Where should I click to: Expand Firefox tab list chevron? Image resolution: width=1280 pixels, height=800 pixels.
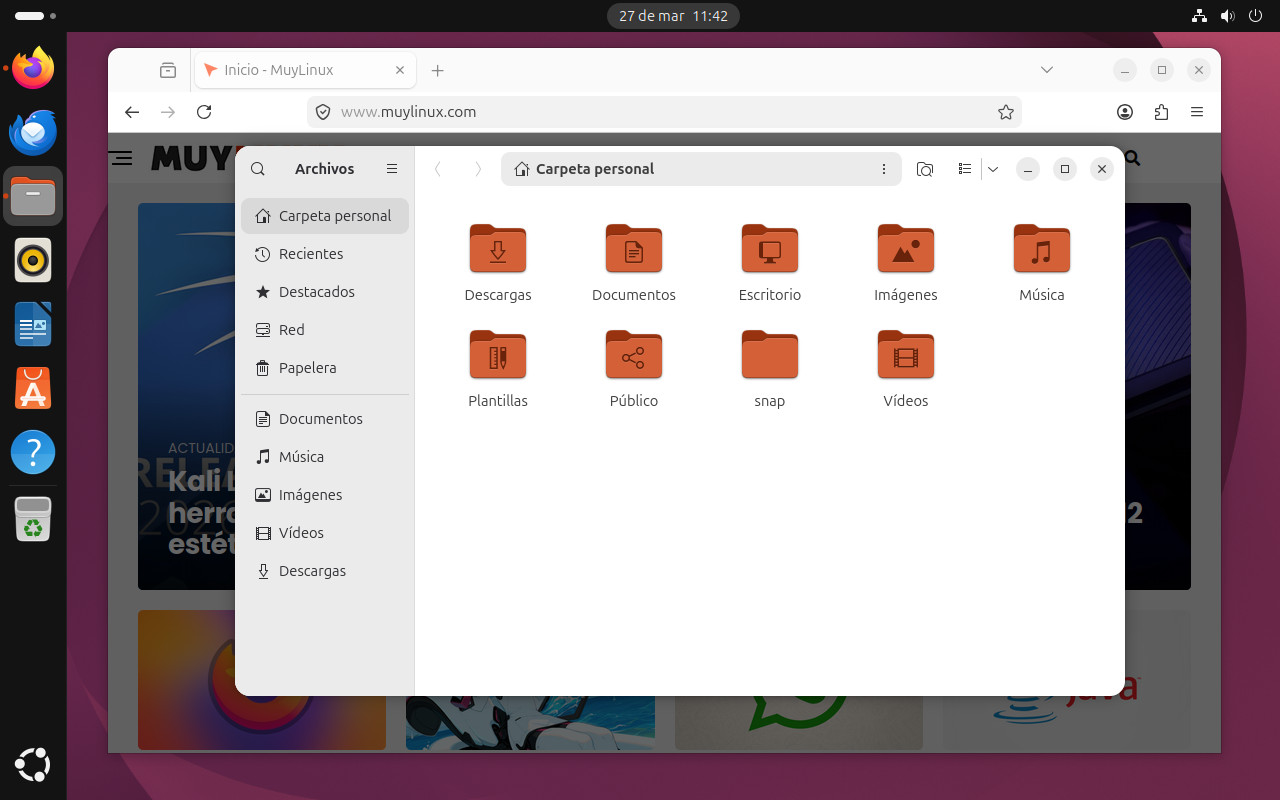(1046, 70)
